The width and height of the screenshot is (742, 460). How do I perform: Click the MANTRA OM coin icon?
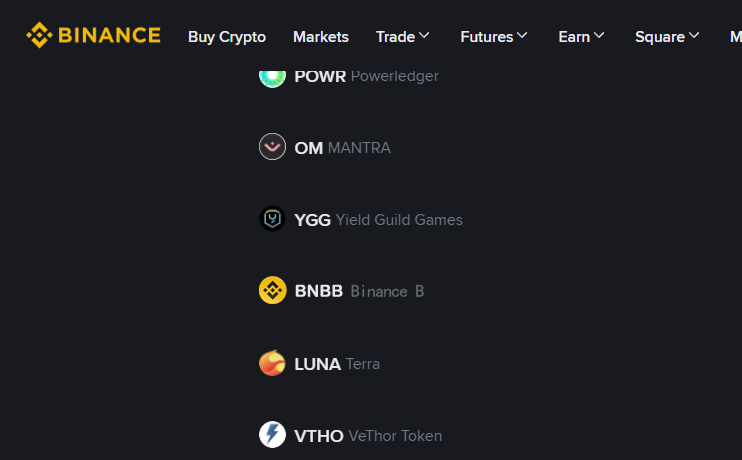272,147
